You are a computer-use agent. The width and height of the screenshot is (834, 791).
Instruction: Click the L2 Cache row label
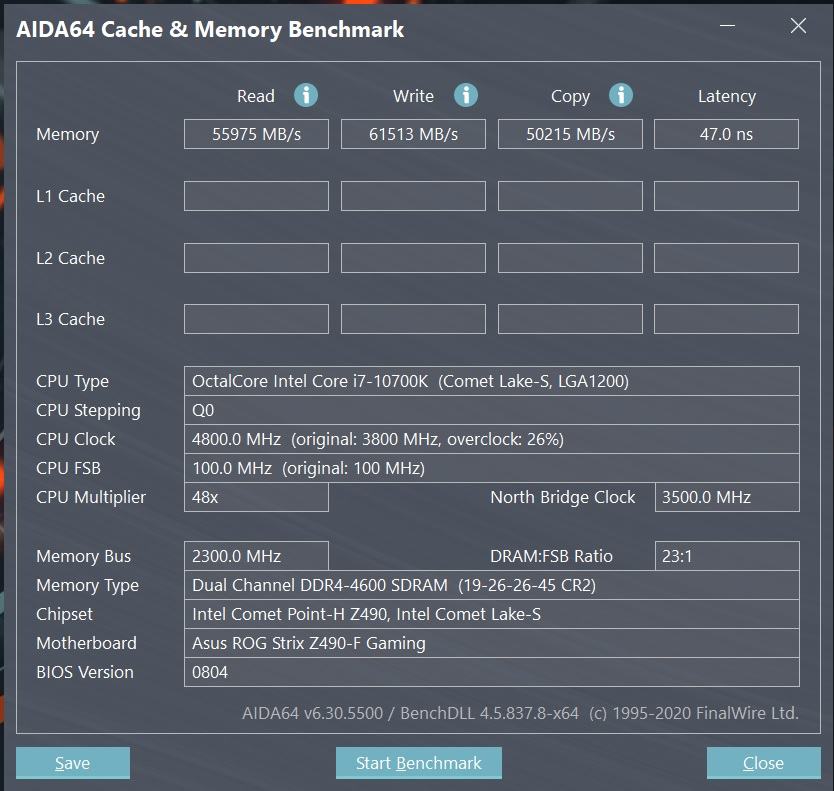click(70, 258)
